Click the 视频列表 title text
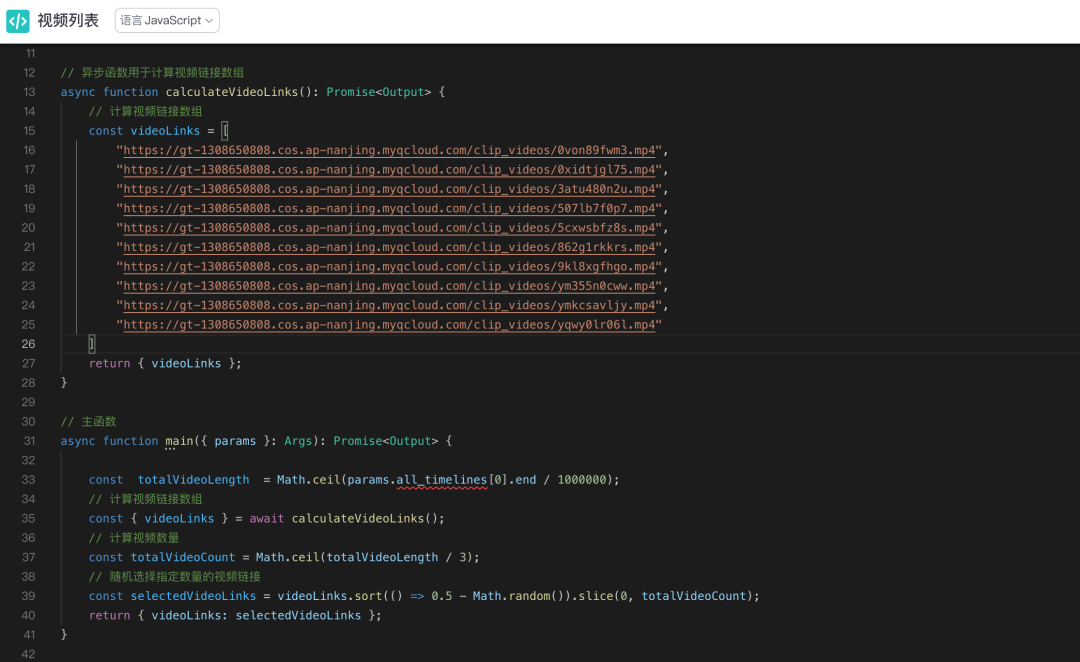The height and width of the screenshot is (662, 1080). [68, 21]
